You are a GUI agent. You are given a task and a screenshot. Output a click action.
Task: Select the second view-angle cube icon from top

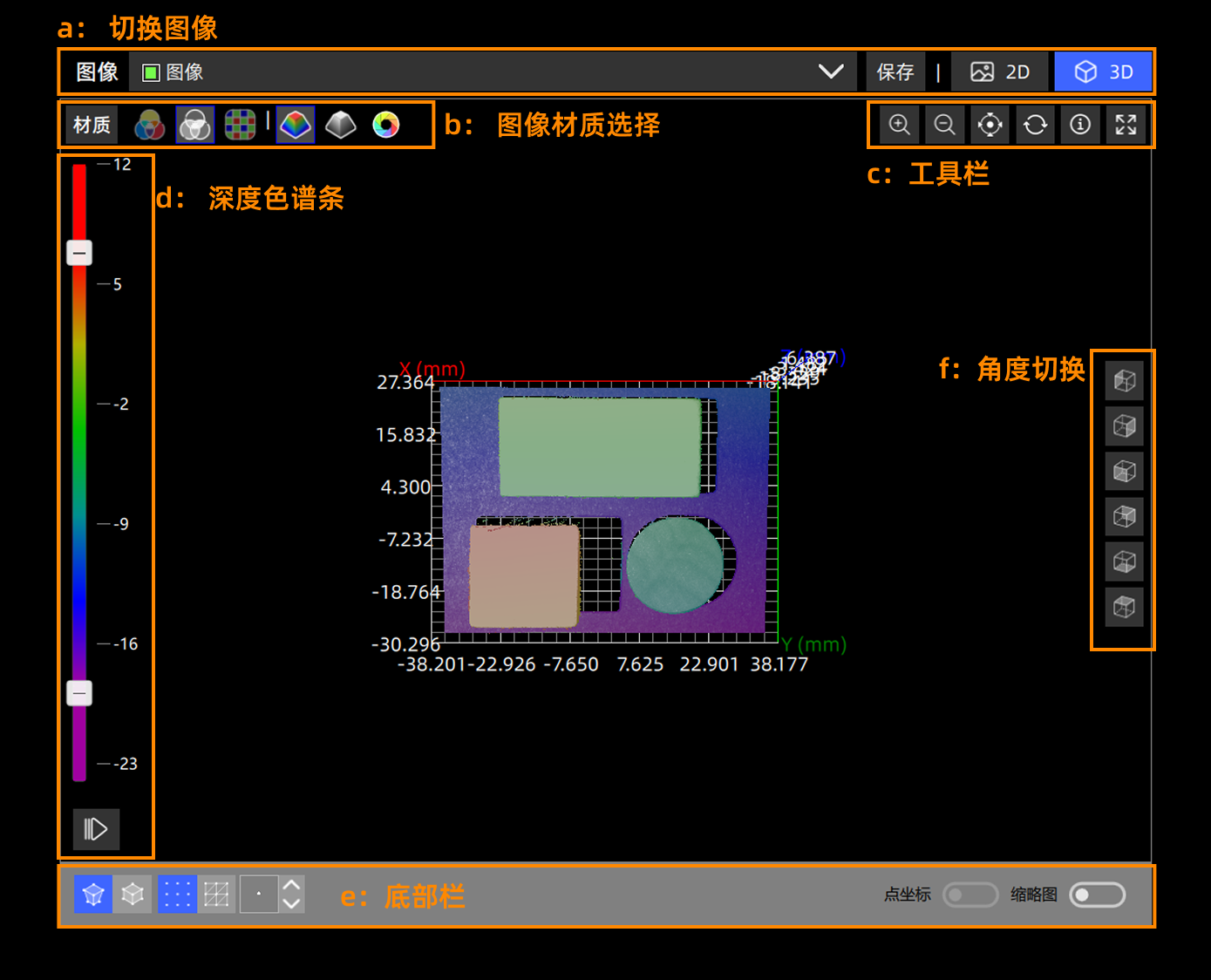[x=1125, y=426]
